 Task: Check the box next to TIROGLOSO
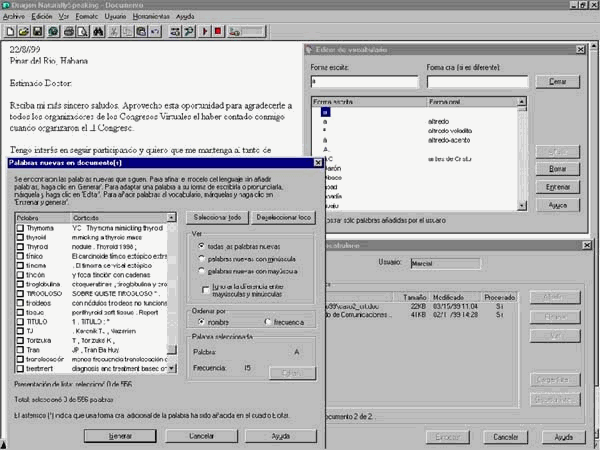point(20,293)
